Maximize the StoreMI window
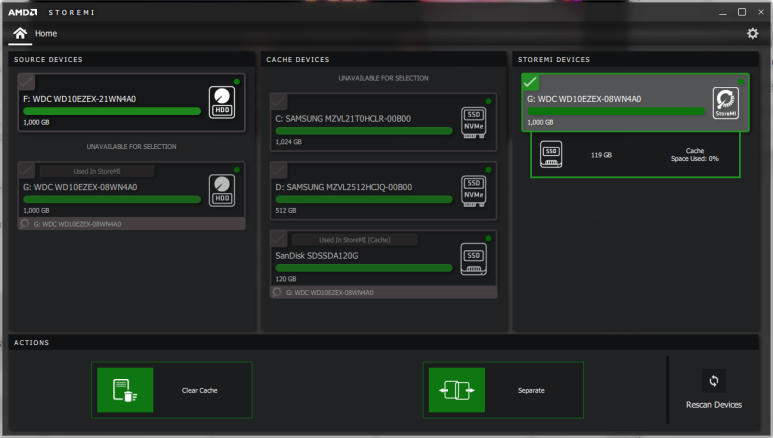This screenshot has height=438, width=773. tap(741, 12)
